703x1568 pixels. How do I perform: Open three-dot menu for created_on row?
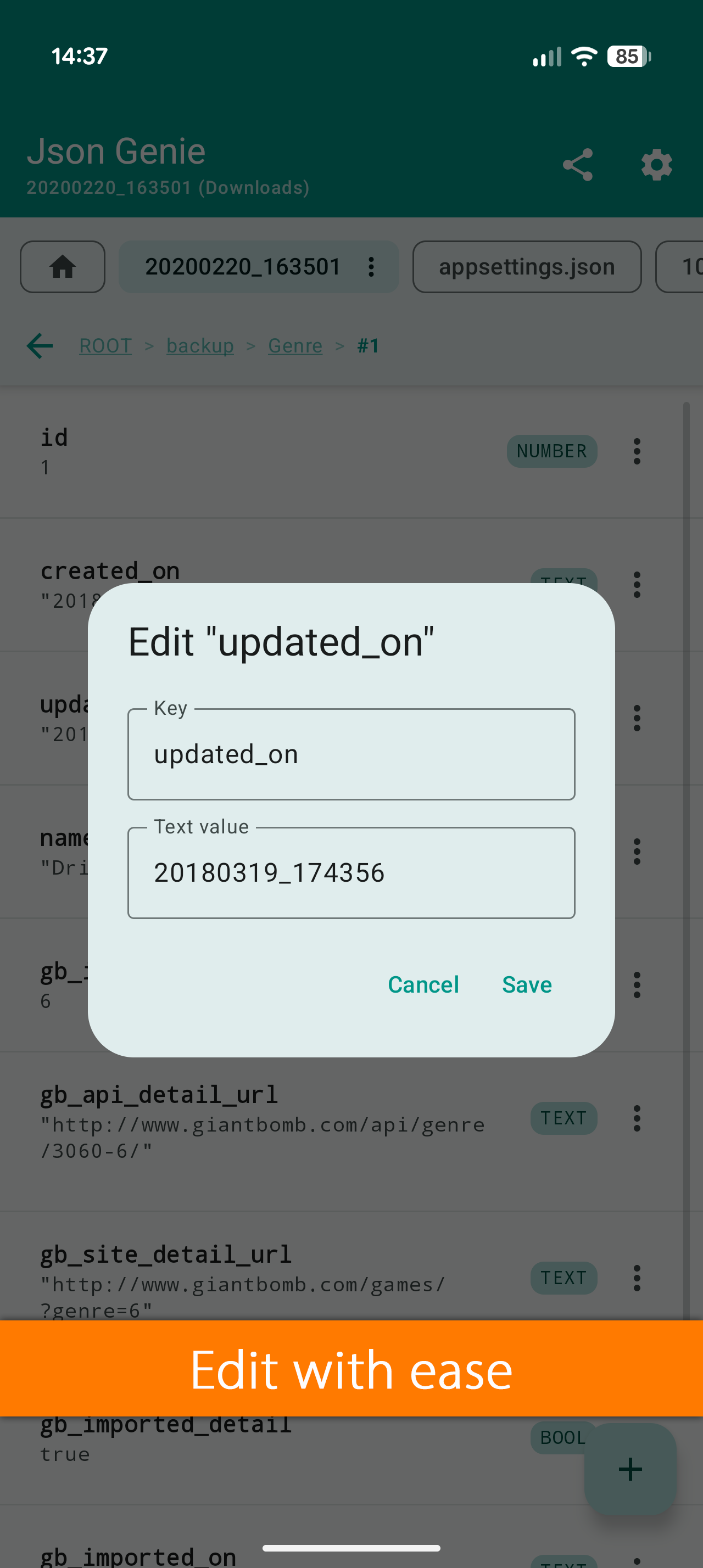pos(637,584)
